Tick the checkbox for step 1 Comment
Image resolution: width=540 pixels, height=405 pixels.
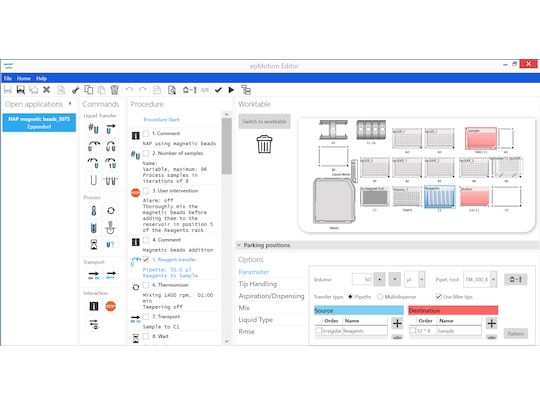tap(146, 134)
